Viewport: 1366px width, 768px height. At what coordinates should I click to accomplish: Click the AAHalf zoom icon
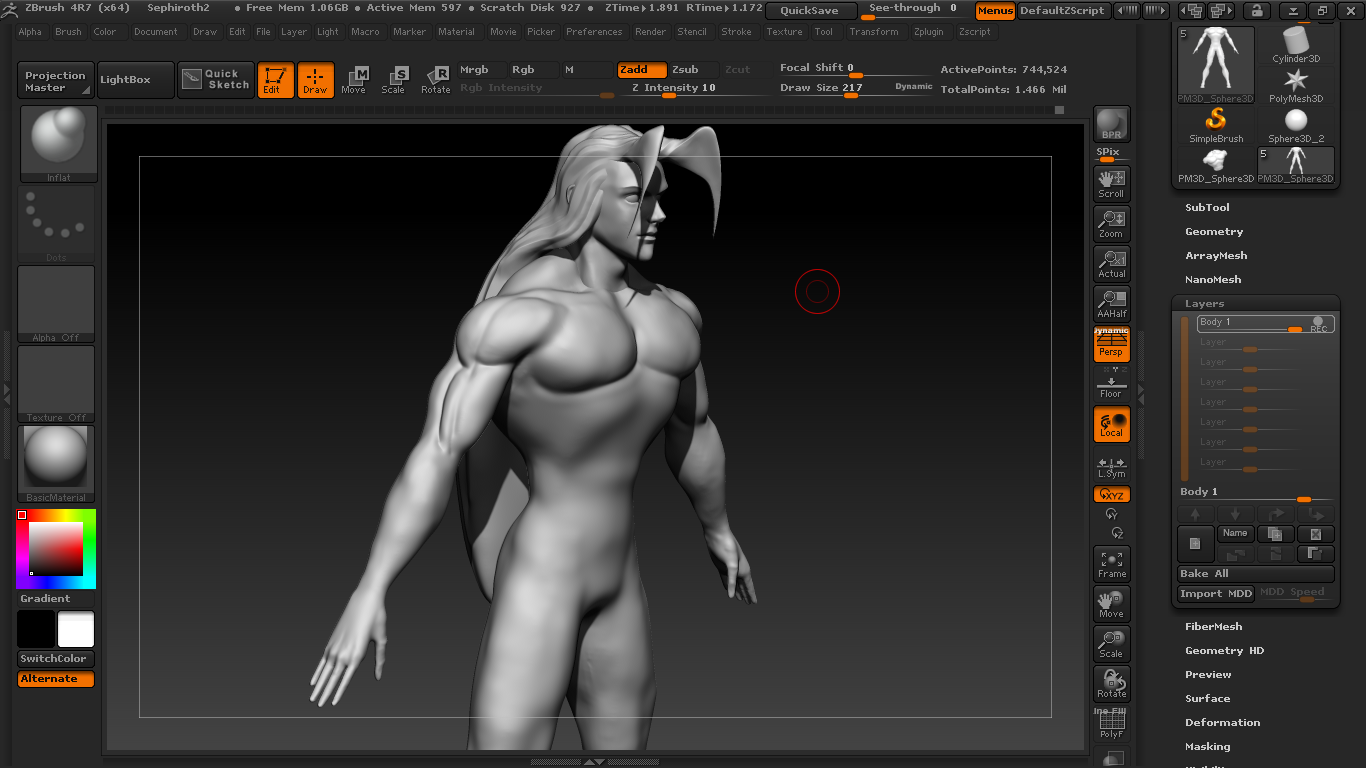[1112, 303]
